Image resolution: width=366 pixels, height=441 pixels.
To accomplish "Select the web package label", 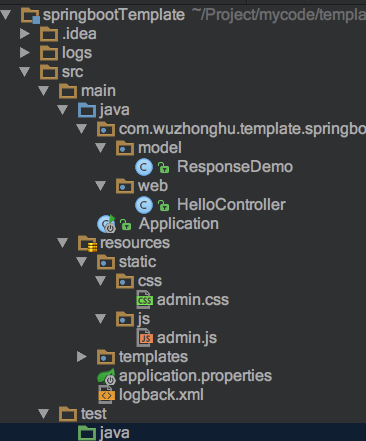I will pyautogui.click(x=153, y=186).
